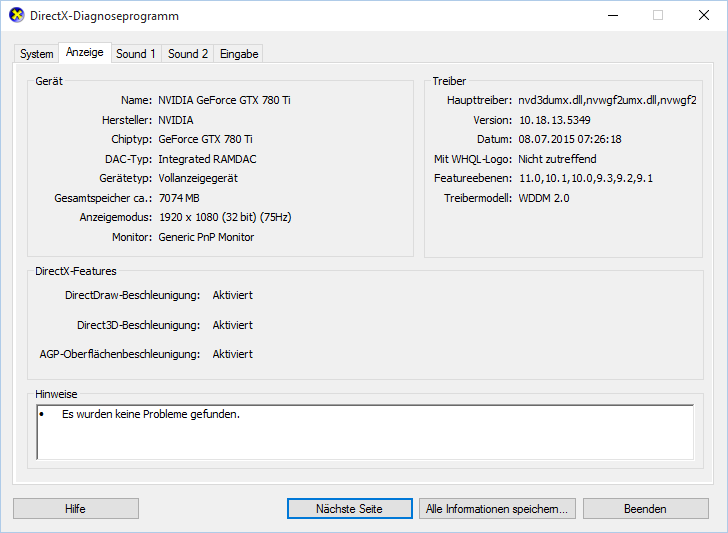Screen dimensions: 728x533
Task: Click the Haupttreiber value nvd3dumx.dll
Action: (x=607, y=100)
